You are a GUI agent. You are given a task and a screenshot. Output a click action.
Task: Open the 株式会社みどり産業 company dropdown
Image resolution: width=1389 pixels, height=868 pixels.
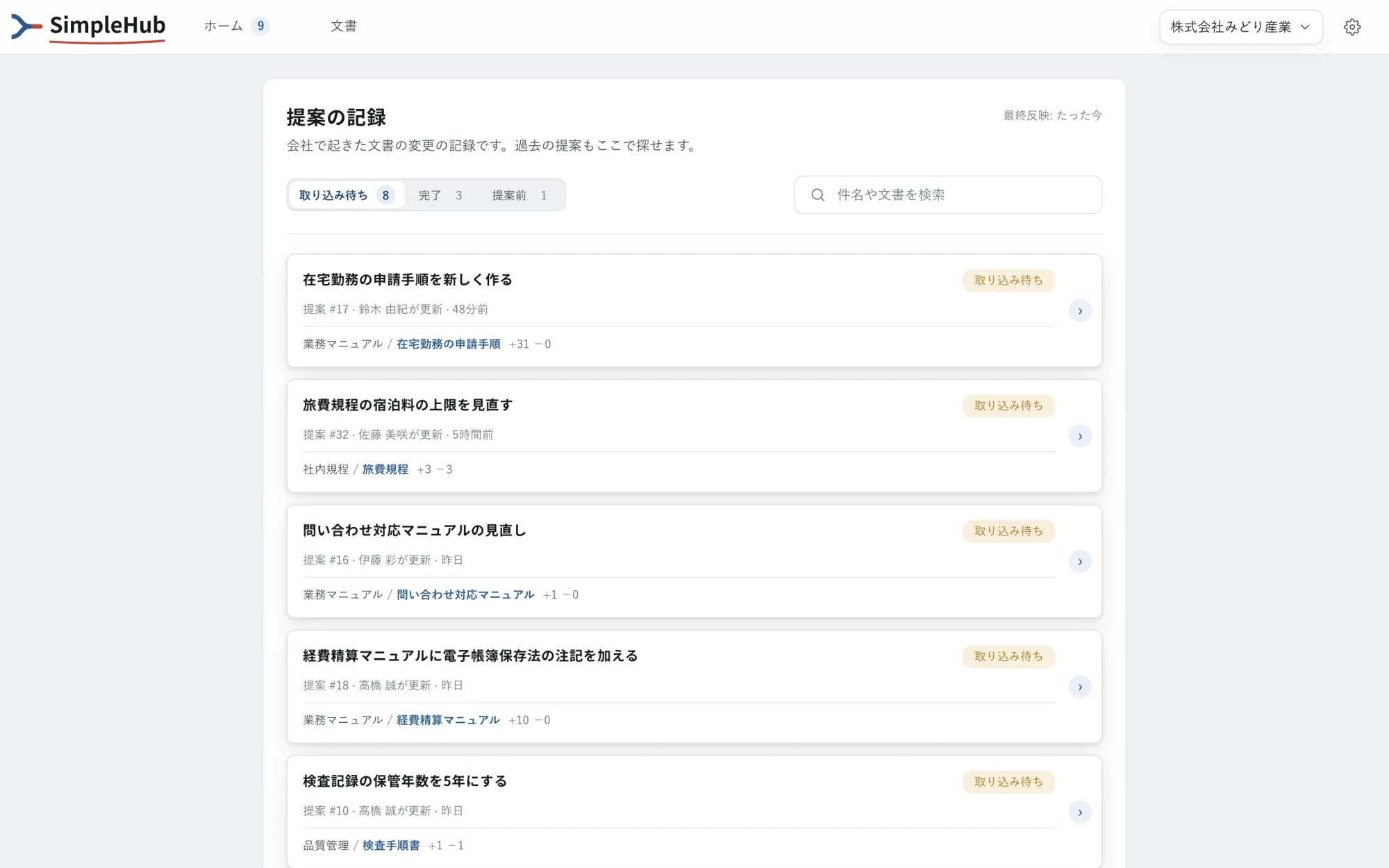1240,27
